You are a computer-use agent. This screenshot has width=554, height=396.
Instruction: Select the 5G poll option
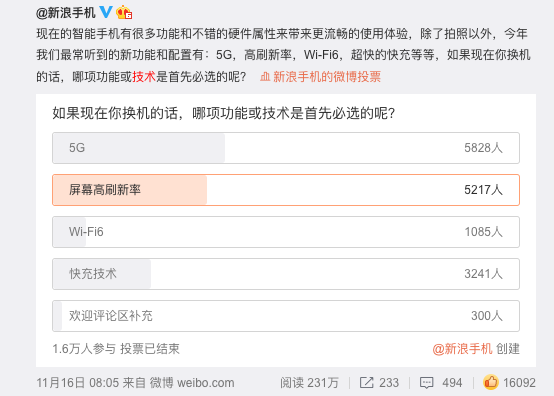(x=286, y=148)
